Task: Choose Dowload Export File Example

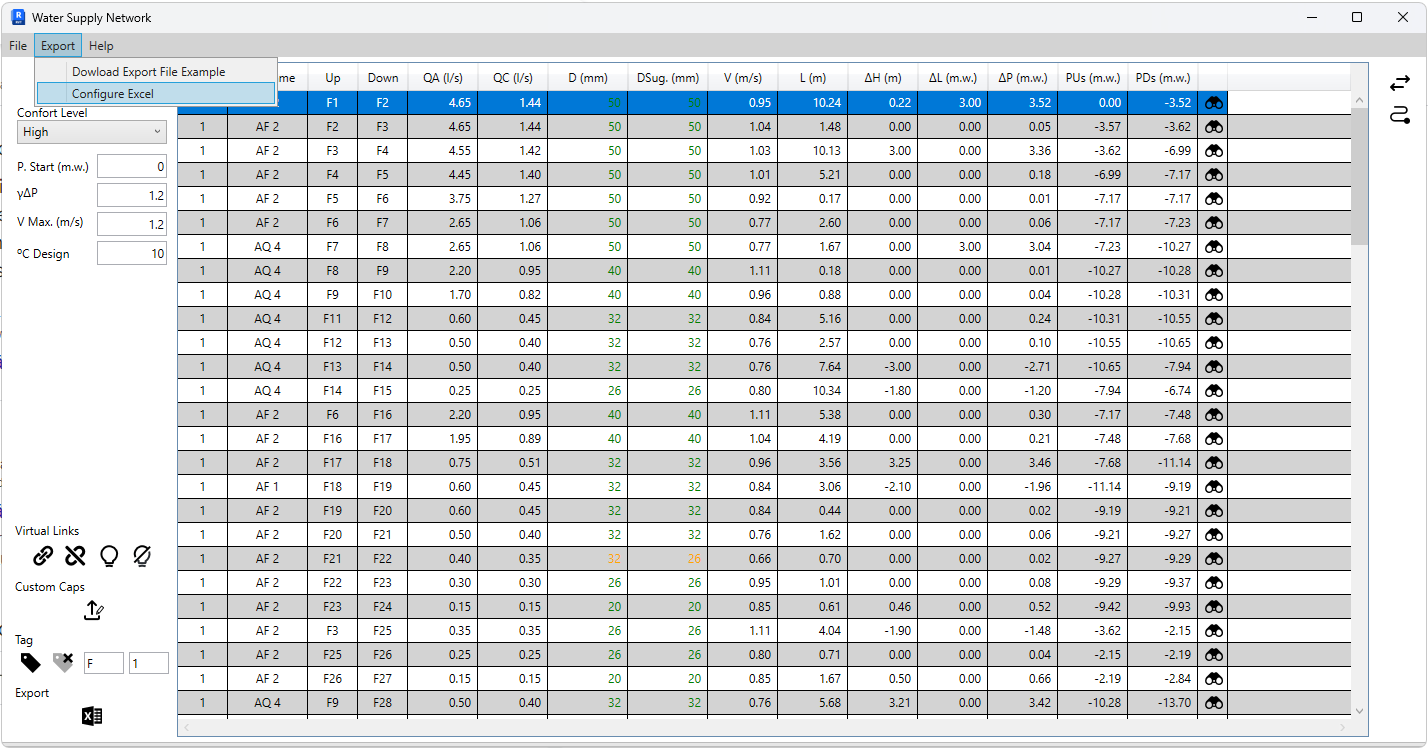Action: 155,72
